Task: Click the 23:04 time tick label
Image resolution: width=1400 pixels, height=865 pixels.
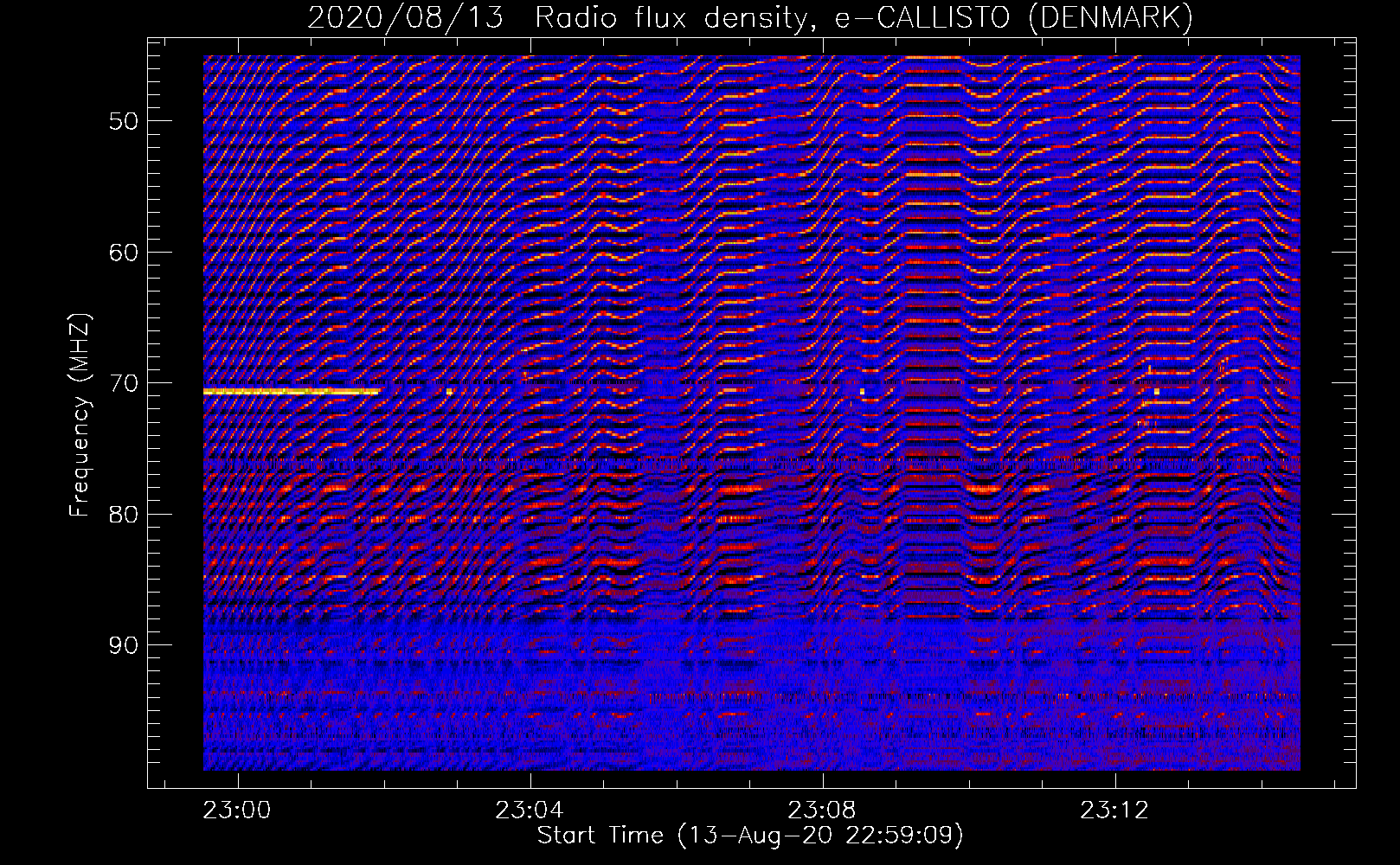Action: 530,811
